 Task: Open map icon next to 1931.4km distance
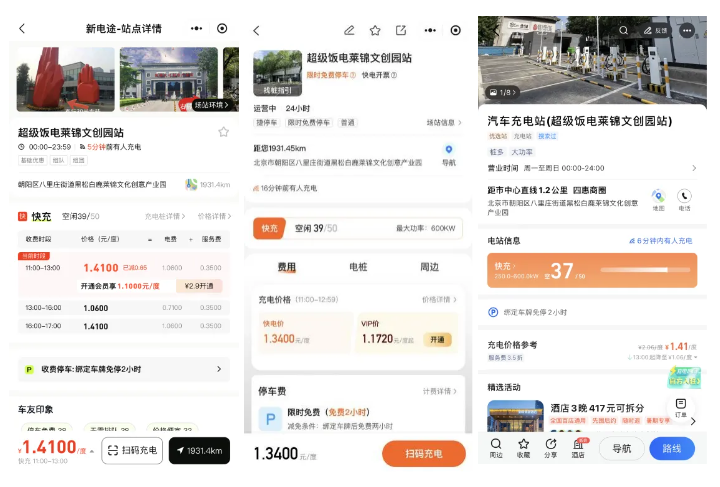pyautogui.click(x=191, y=185)
